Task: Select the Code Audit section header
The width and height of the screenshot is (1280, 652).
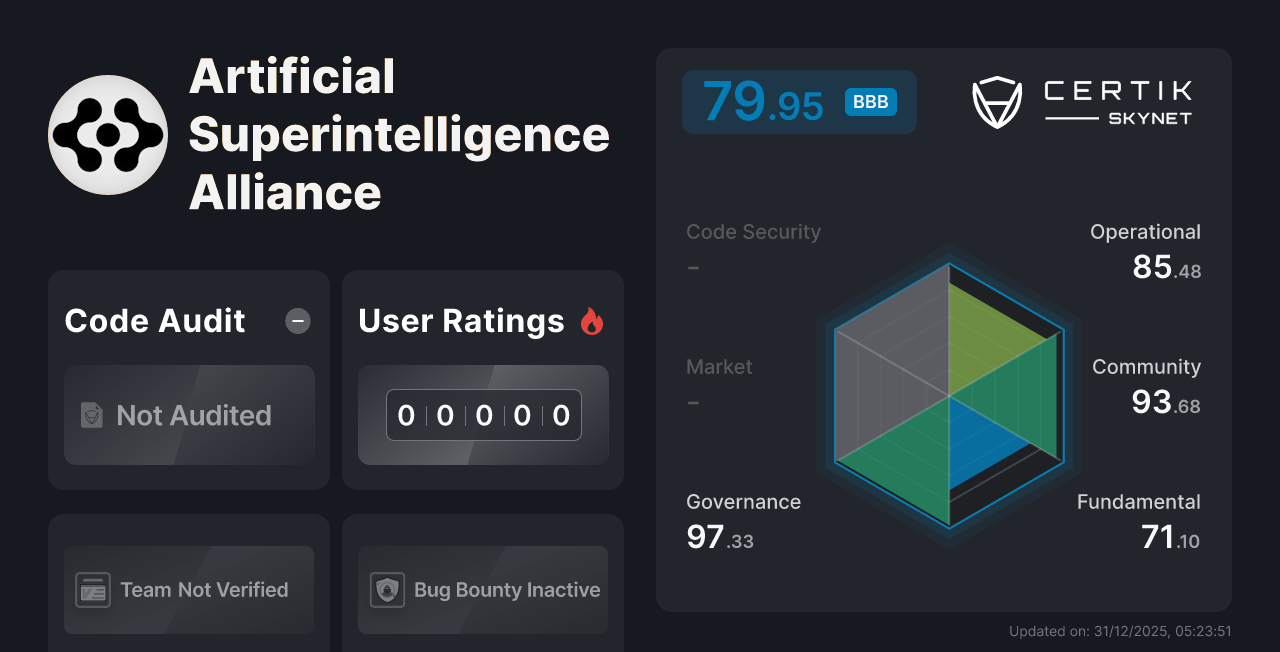Action: click(154, 321)
